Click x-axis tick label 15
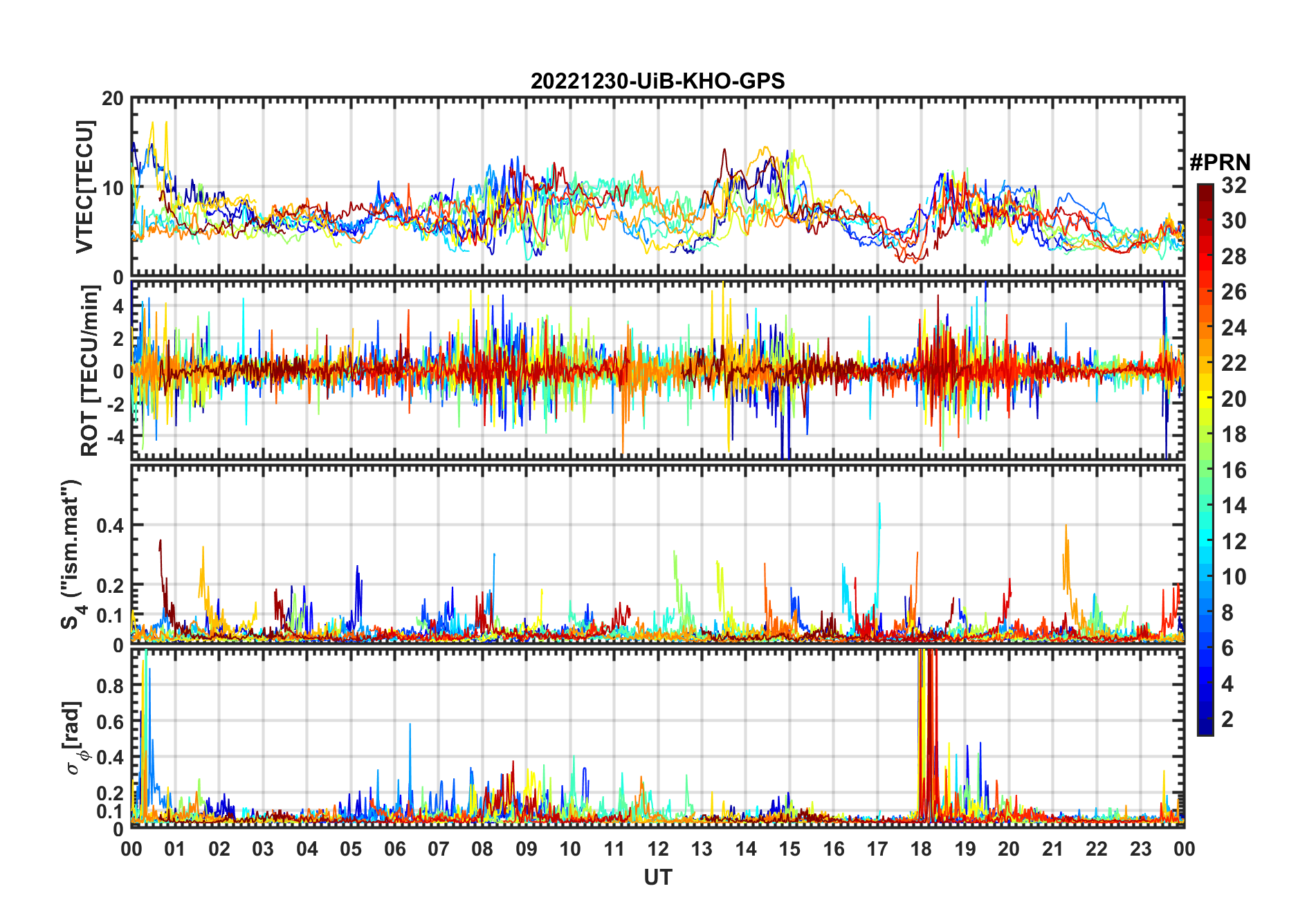Image resolution: width=1316 pixels, height=920 pixels. pos(789,849)
